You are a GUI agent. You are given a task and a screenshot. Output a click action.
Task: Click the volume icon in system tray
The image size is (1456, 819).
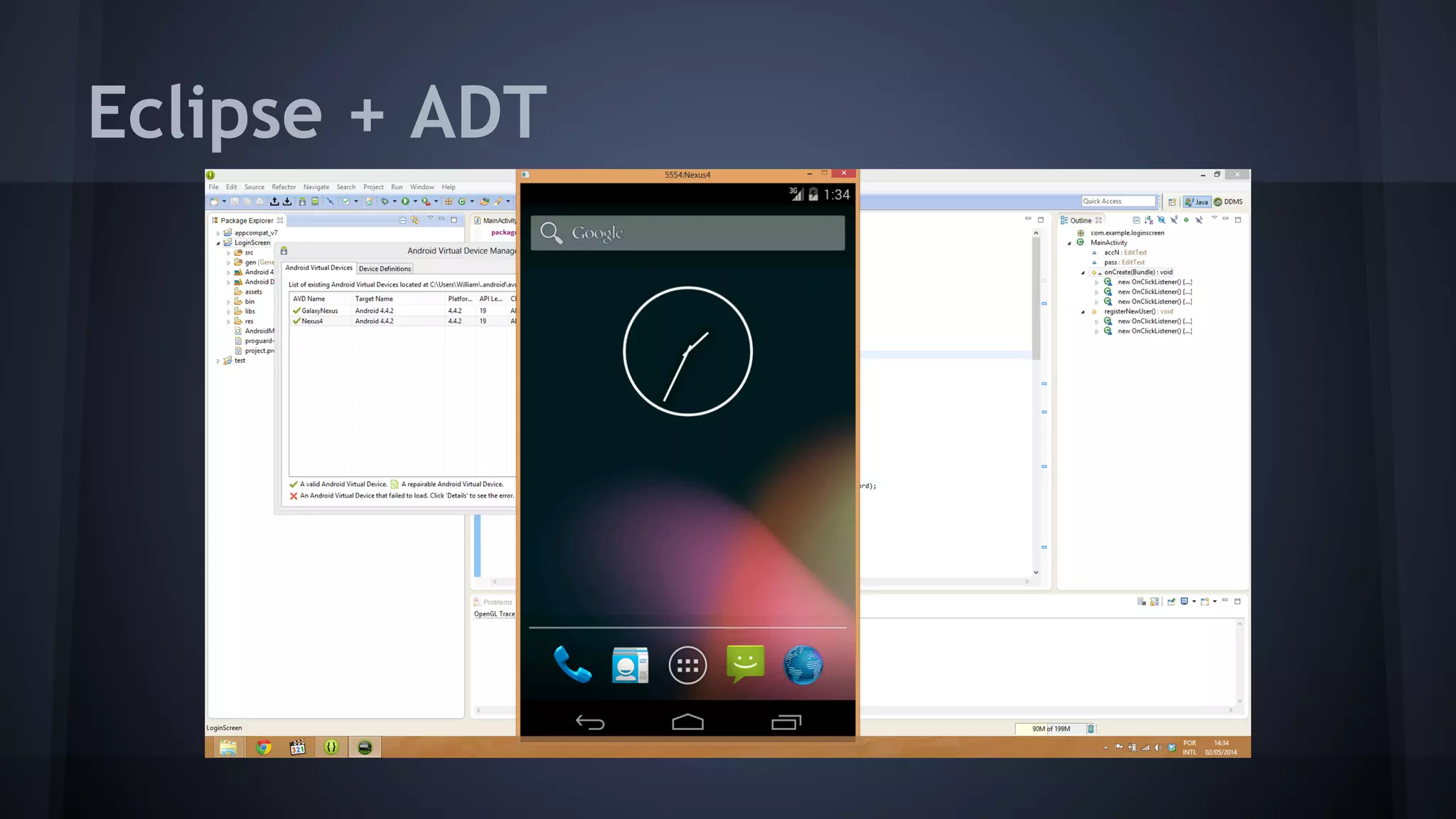1158,747
